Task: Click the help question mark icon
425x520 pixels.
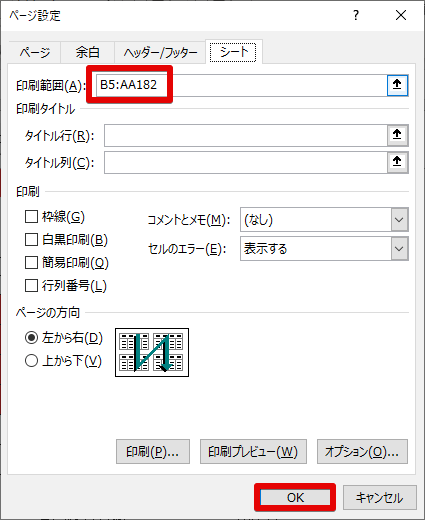Action: pyautogui.click(x=356, y=15)
